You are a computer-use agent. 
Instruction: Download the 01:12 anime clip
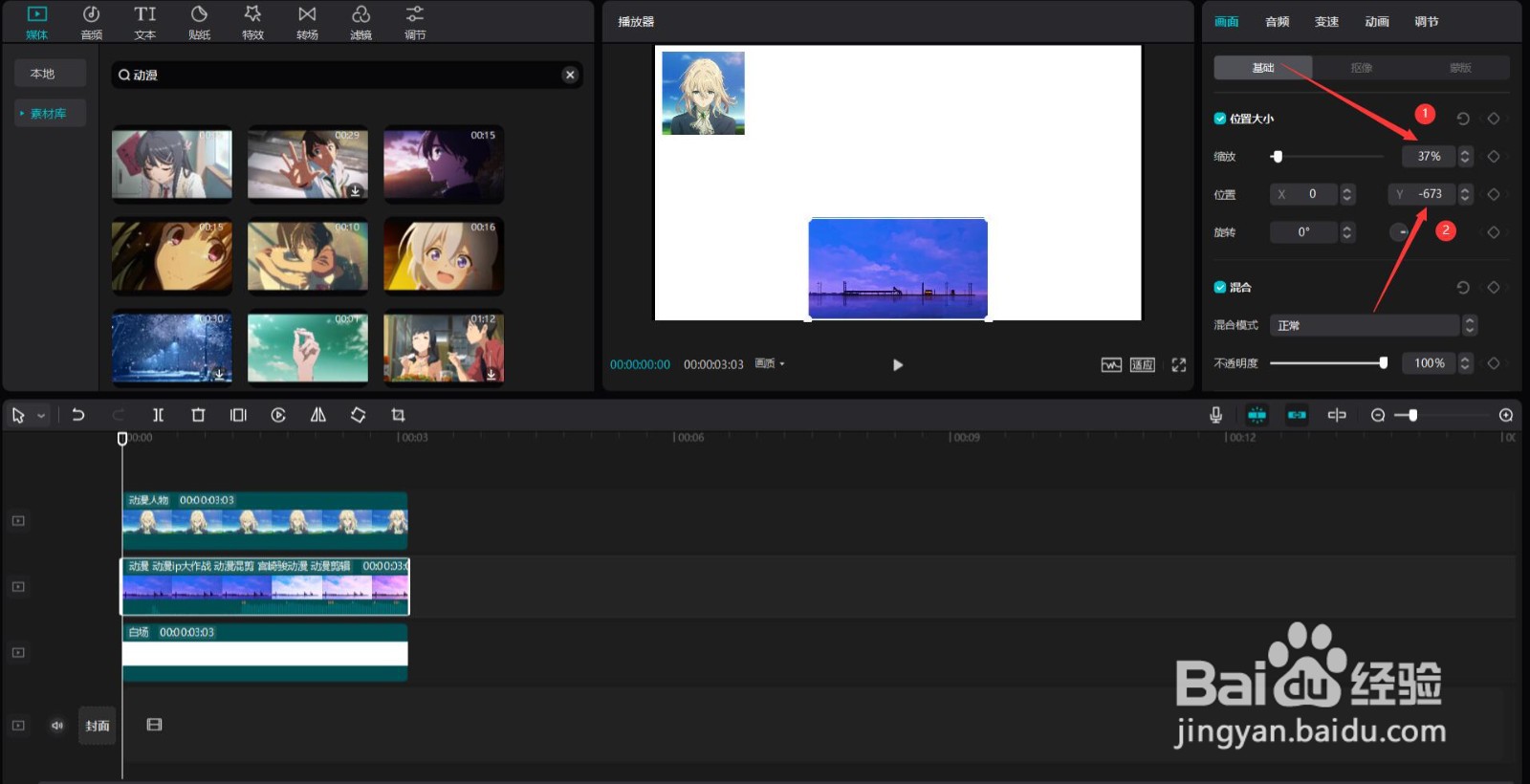click(491, 374)
